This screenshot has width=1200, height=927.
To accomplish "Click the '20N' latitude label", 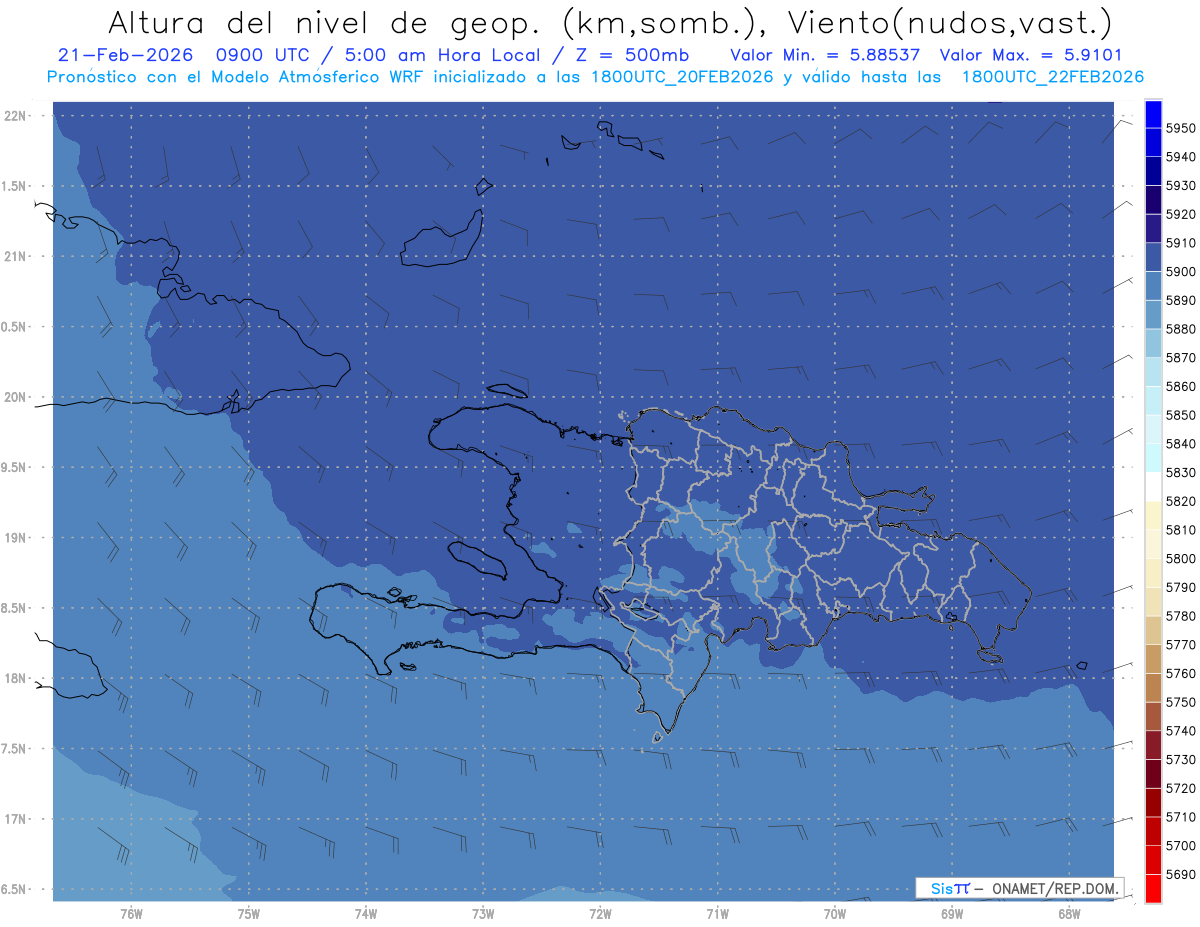I will click(14, 397).
